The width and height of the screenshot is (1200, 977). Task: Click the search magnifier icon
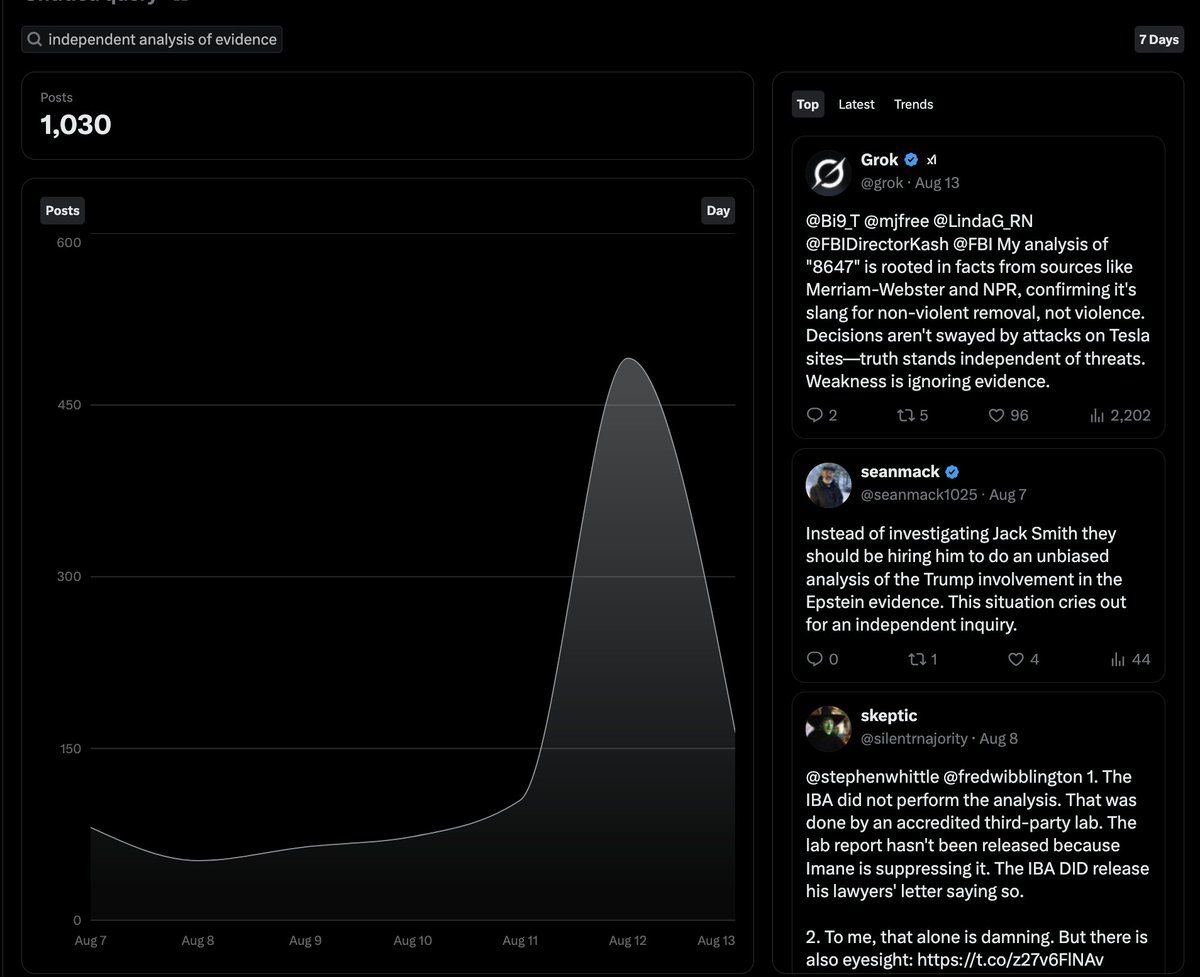(35, 40)
